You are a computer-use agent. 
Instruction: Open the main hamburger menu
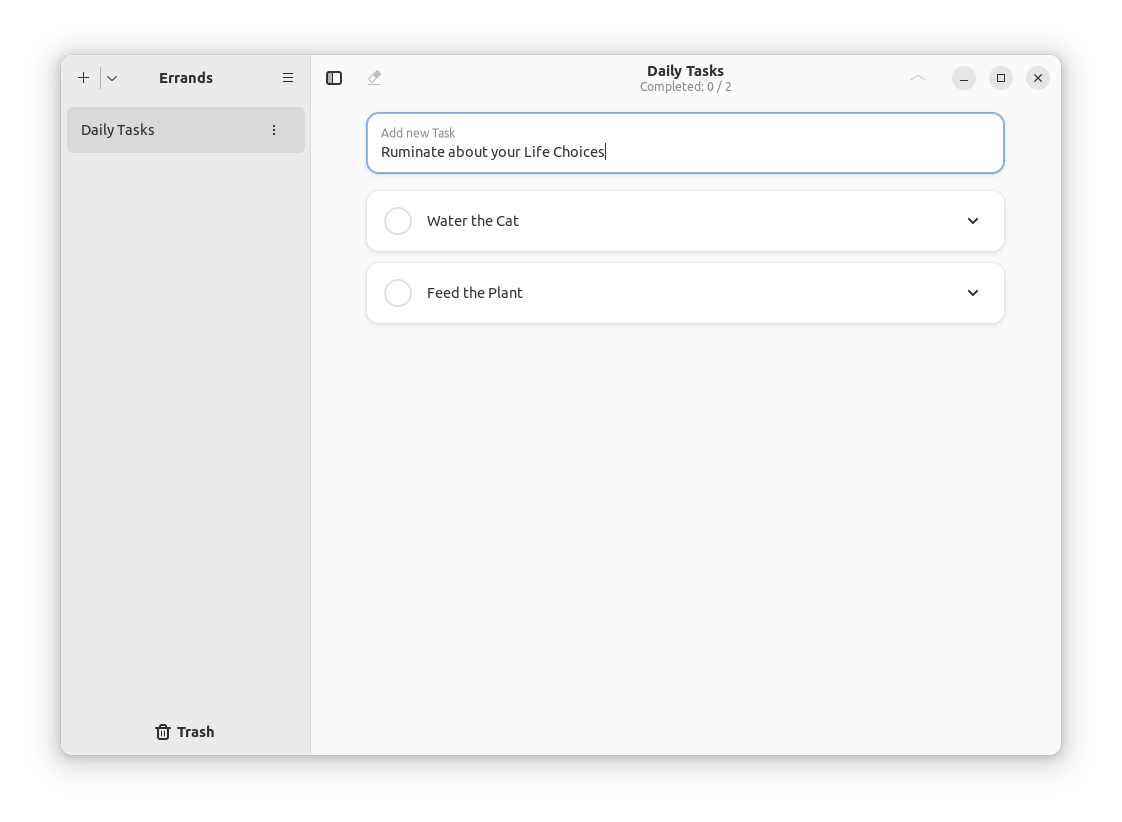pos(288,77)
